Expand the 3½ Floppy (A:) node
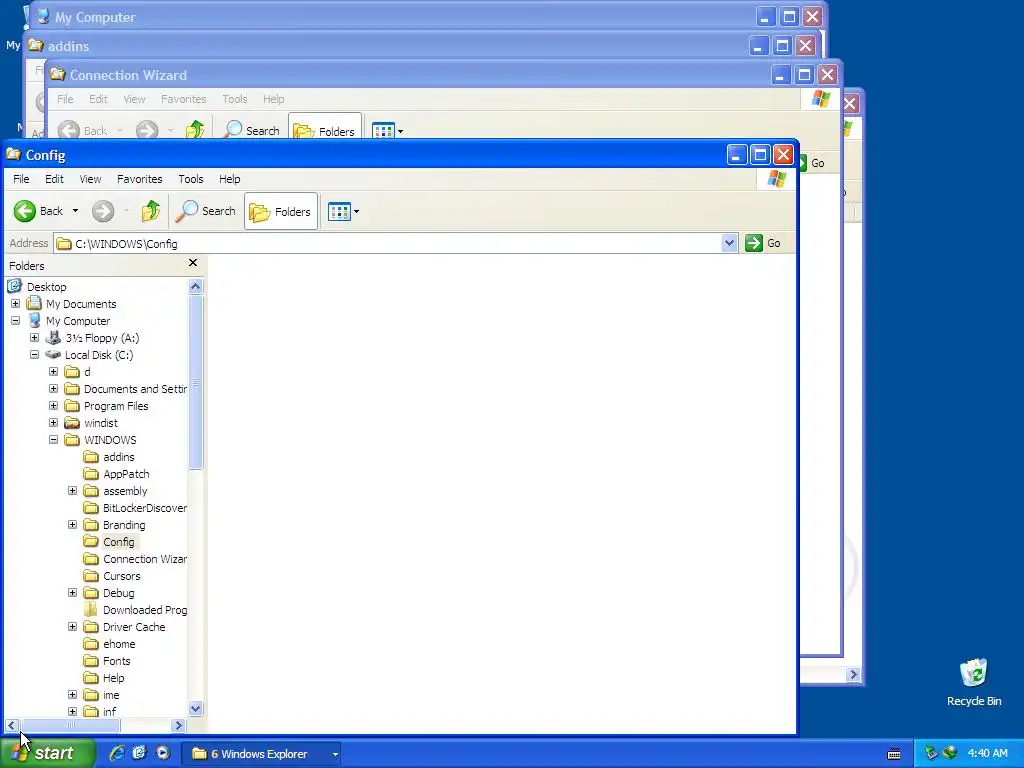Screen dimensions: 1024x768 point(35,338)
